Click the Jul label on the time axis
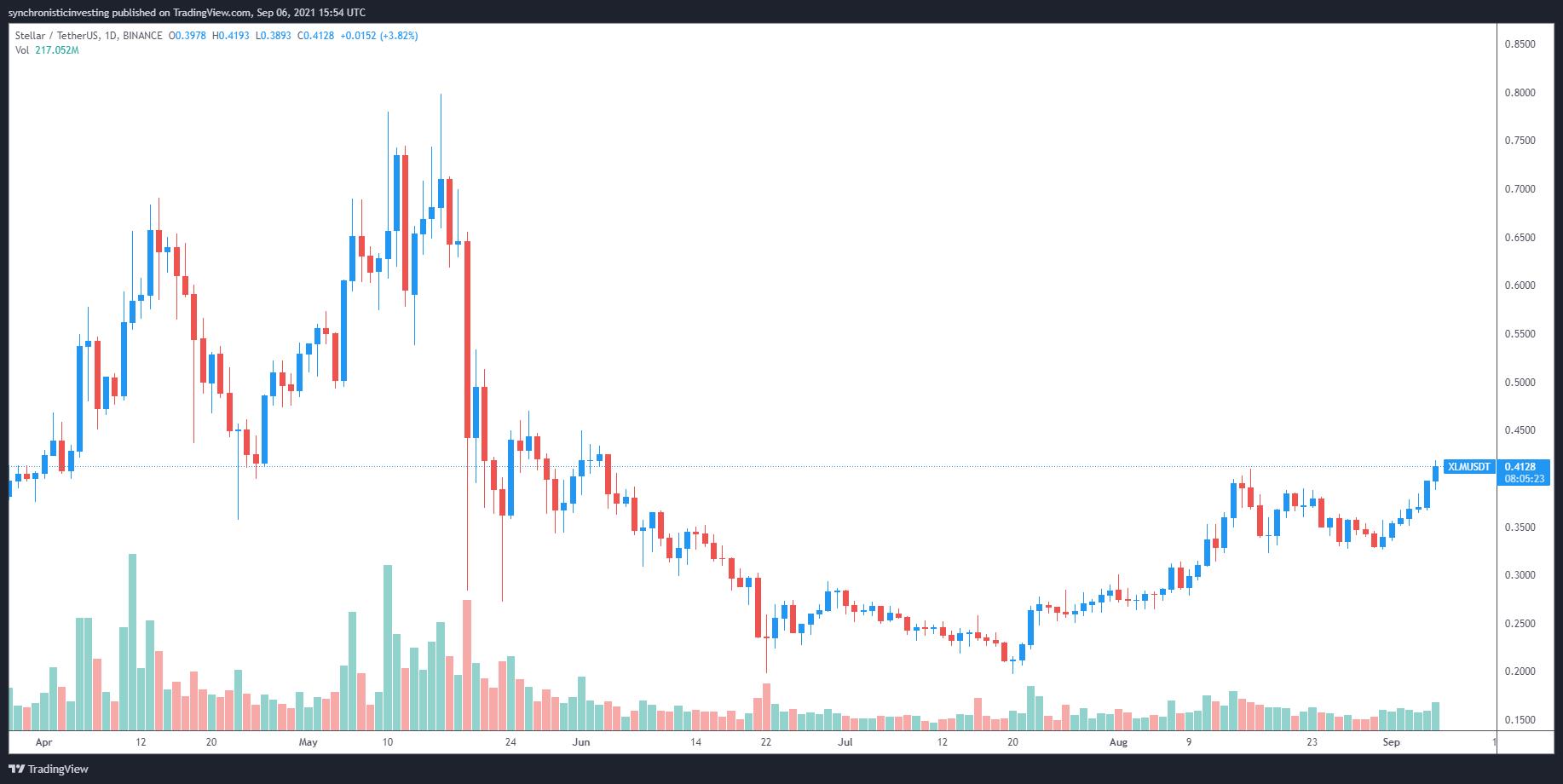Viewport: 1563px width, 784px height. (845, 742)
